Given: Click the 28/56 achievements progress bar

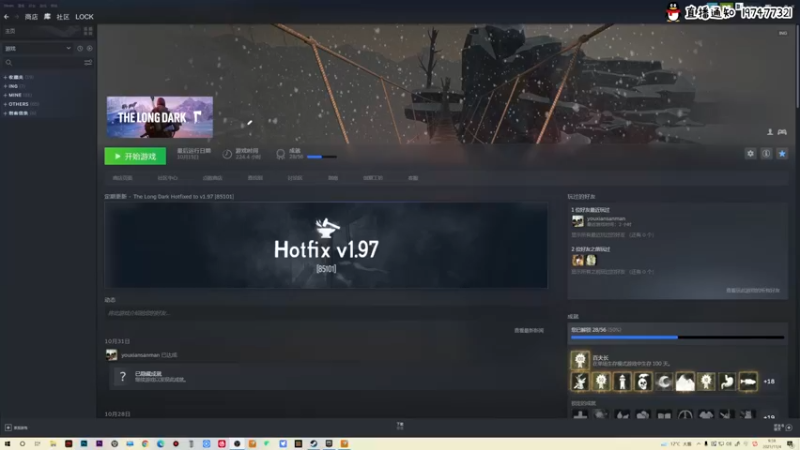Looking at the screenshot, I should (677, 337).
